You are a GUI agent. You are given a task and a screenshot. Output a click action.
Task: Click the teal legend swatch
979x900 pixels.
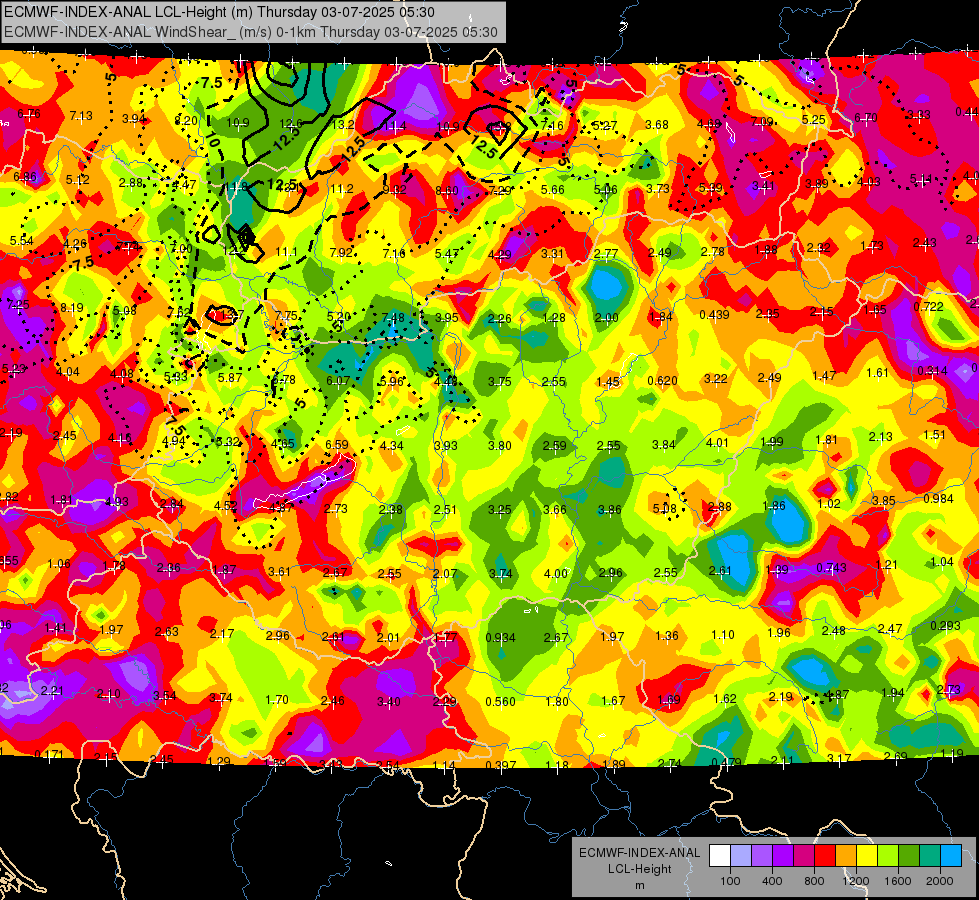click(930, 856)
